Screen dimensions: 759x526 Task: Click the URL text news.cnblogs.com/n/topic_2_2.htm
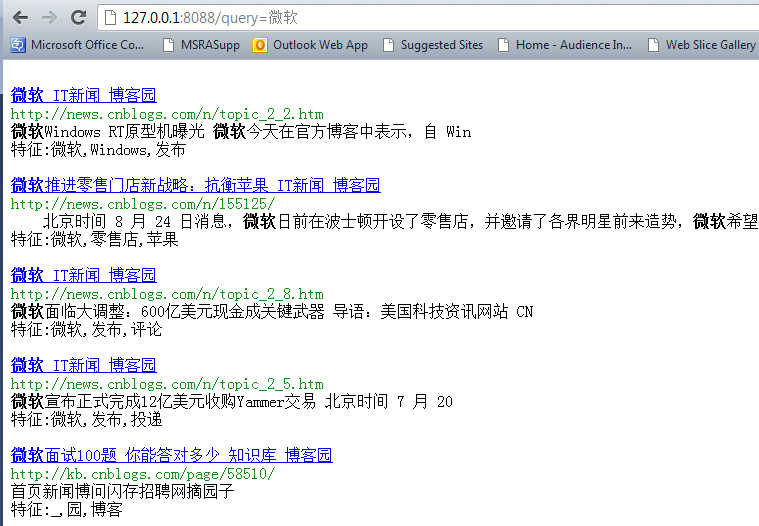point(167,114)
